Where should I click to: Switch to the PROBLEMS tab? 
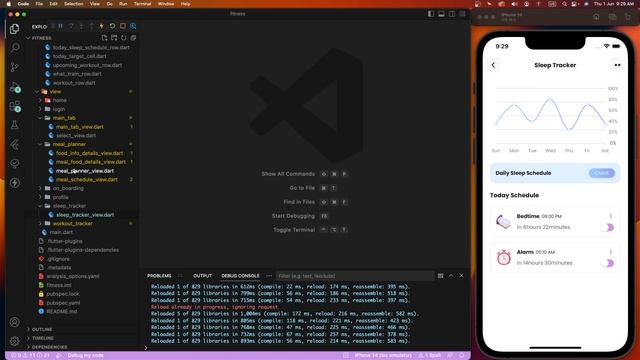(159, 276)
